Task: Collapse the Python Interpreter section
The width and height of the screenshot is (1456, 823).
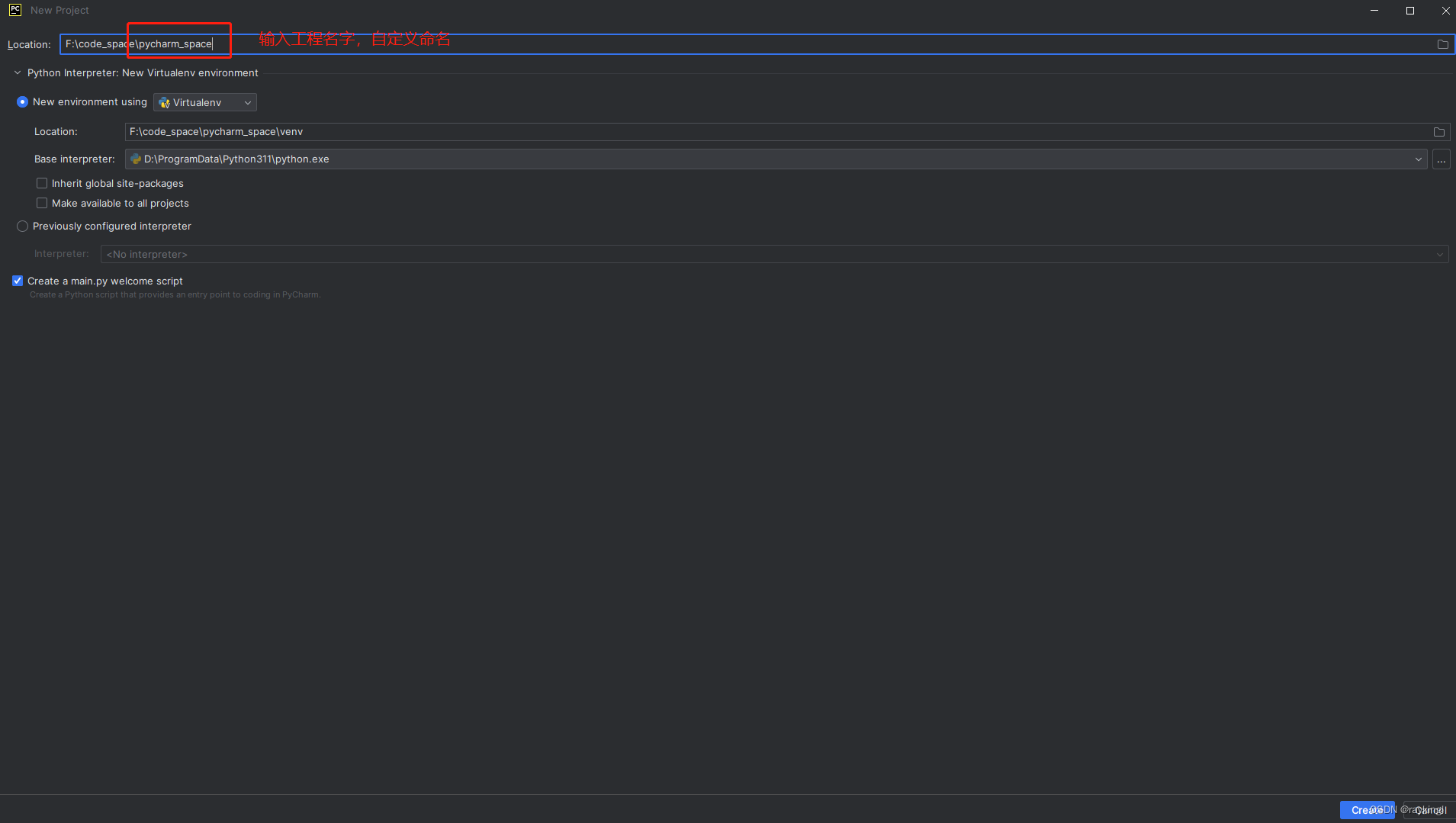Action: click(x=18, y=73)
